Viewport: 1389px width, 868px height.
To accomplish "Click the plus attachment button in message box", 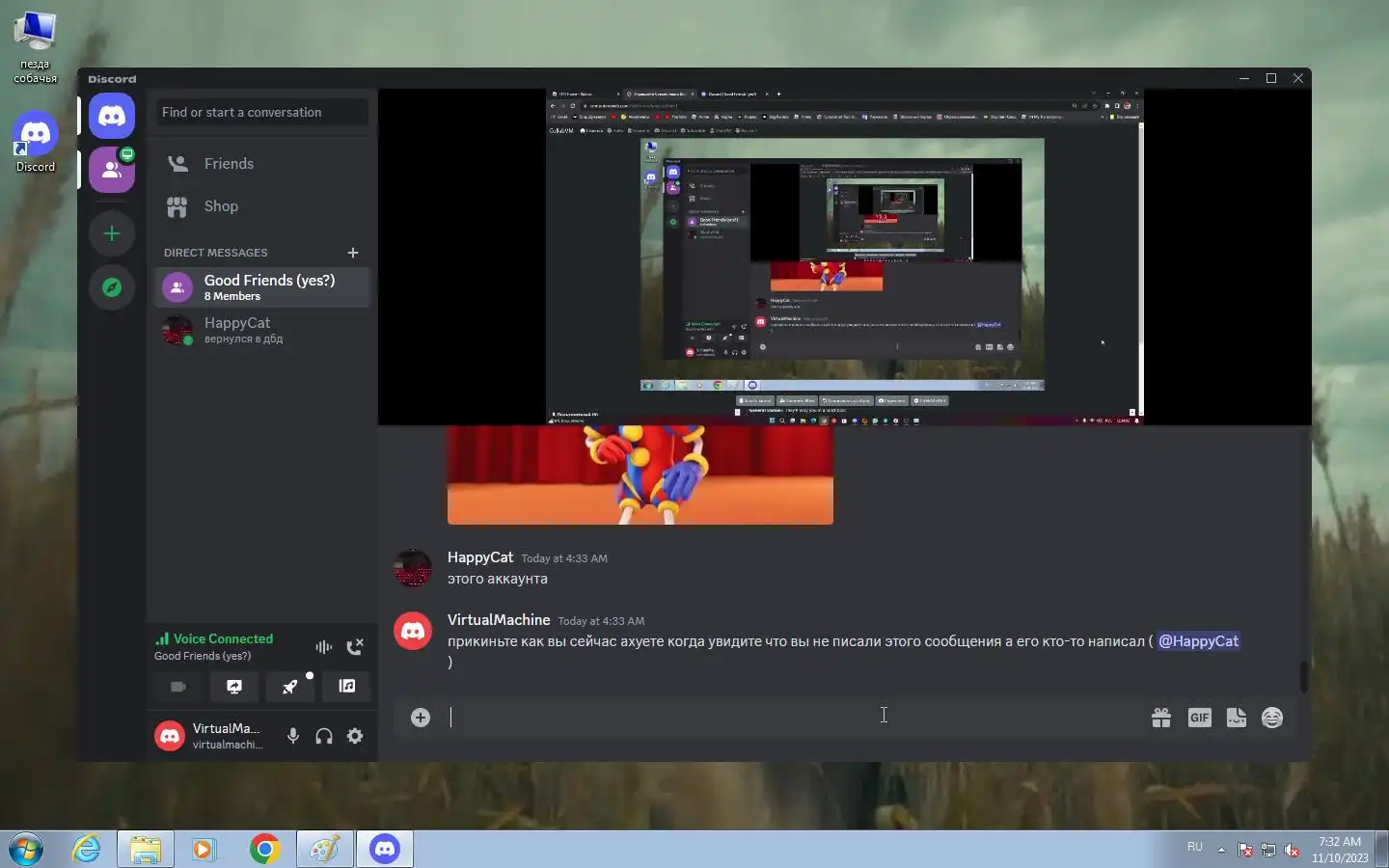I will tap(421, 718).
